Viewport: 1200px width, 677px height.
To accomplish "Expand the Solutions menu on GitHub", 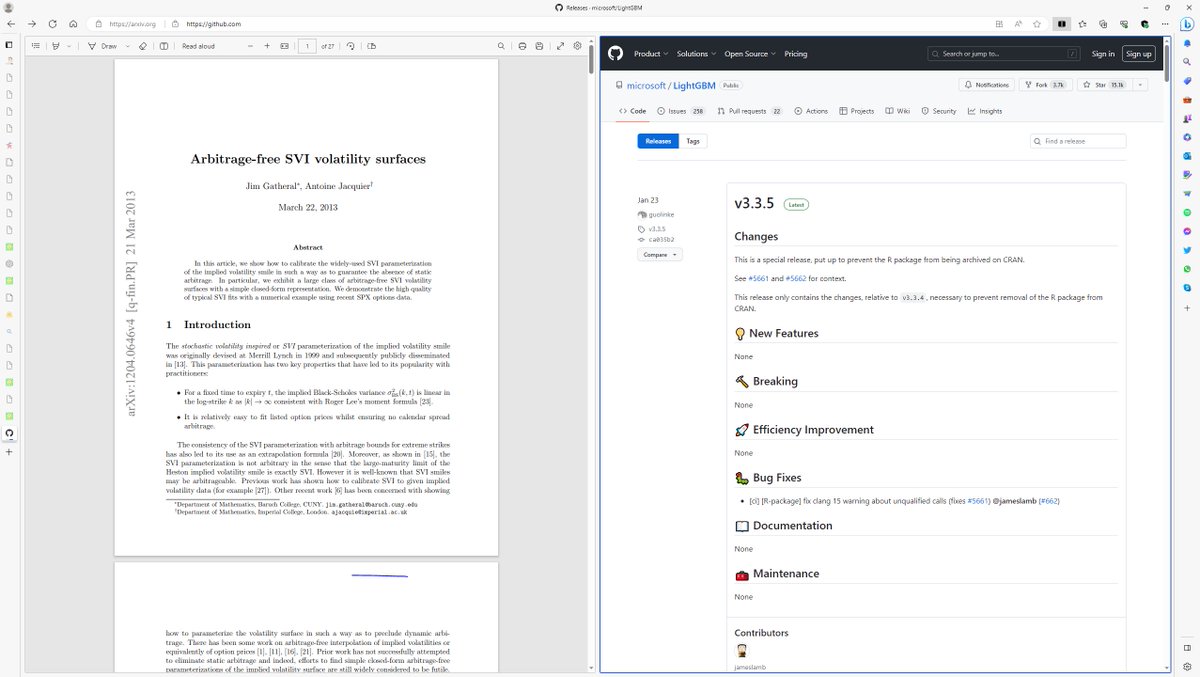I will coord(696,54).
